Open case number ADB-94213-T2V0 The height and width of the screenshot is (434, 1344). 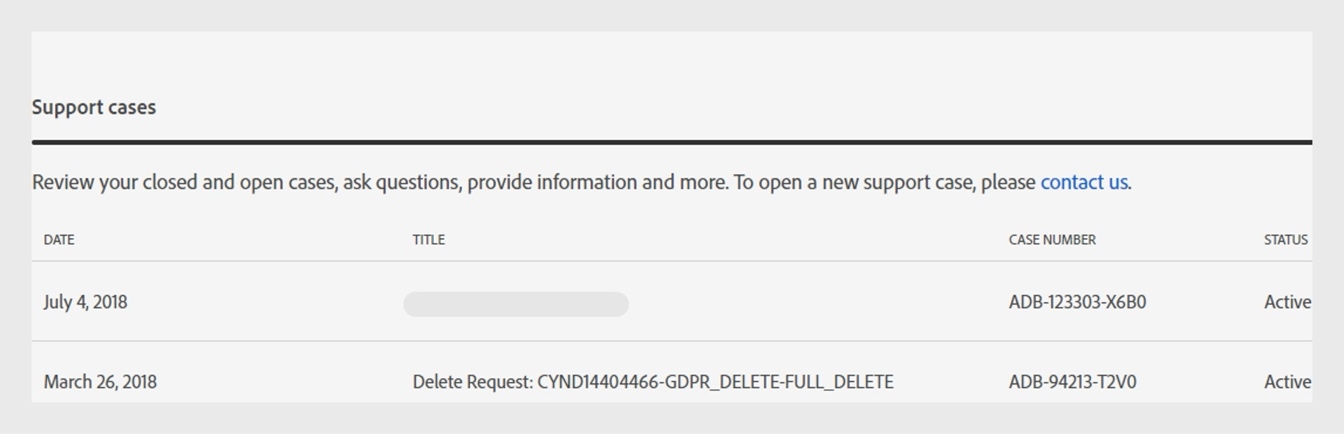point(1072,382)
